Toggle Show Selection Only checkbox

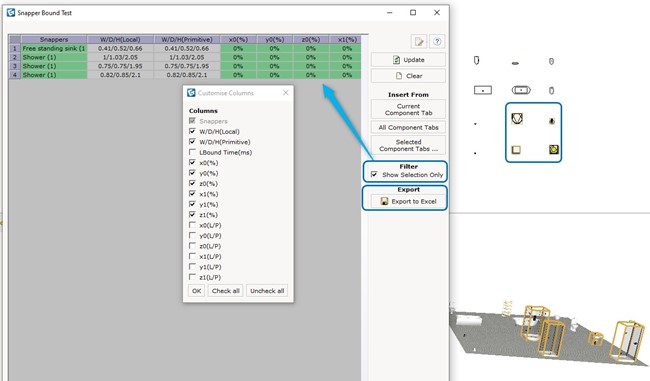coord(374,175)
